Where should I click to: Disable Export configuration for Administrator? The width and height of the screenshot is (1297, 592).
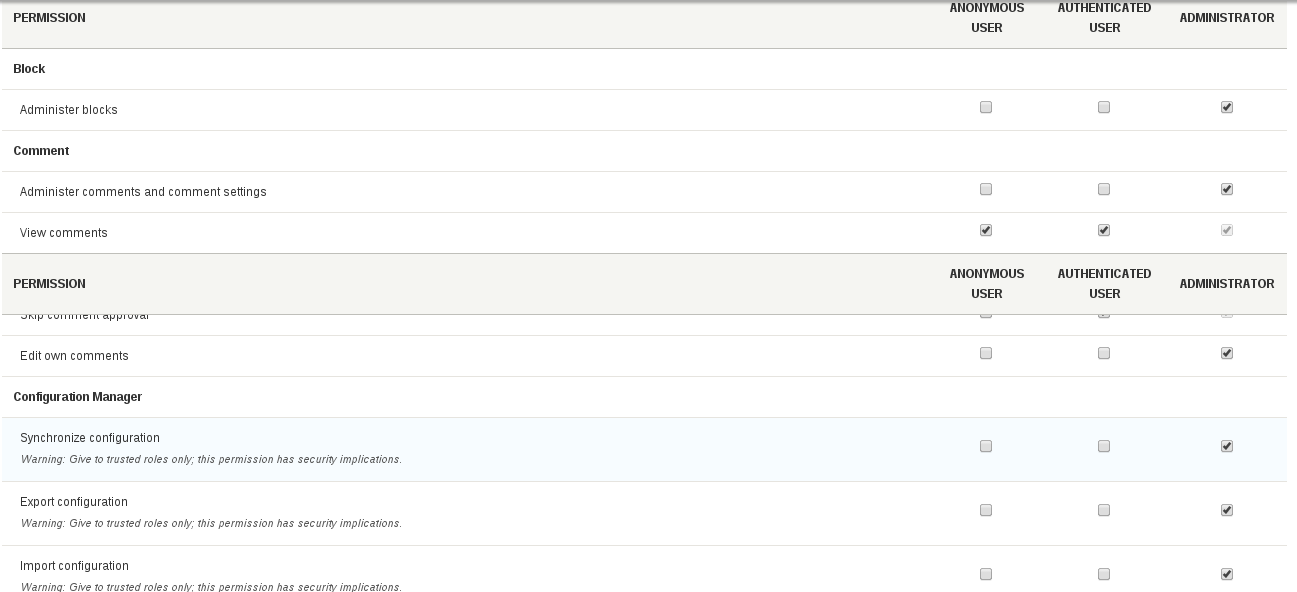(1226, 509)
